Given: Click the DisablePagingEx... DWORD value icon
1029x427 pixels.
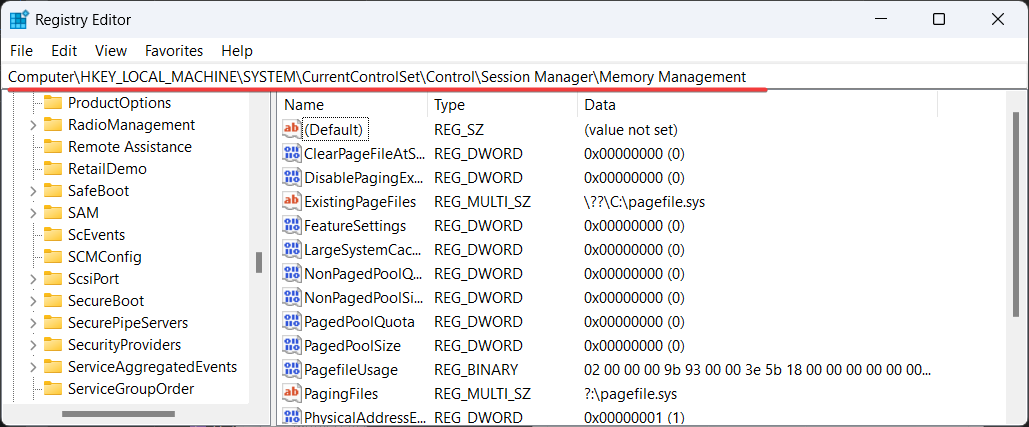Looking at the screenshot, I should pyautogui.click(x=291, y=178).
